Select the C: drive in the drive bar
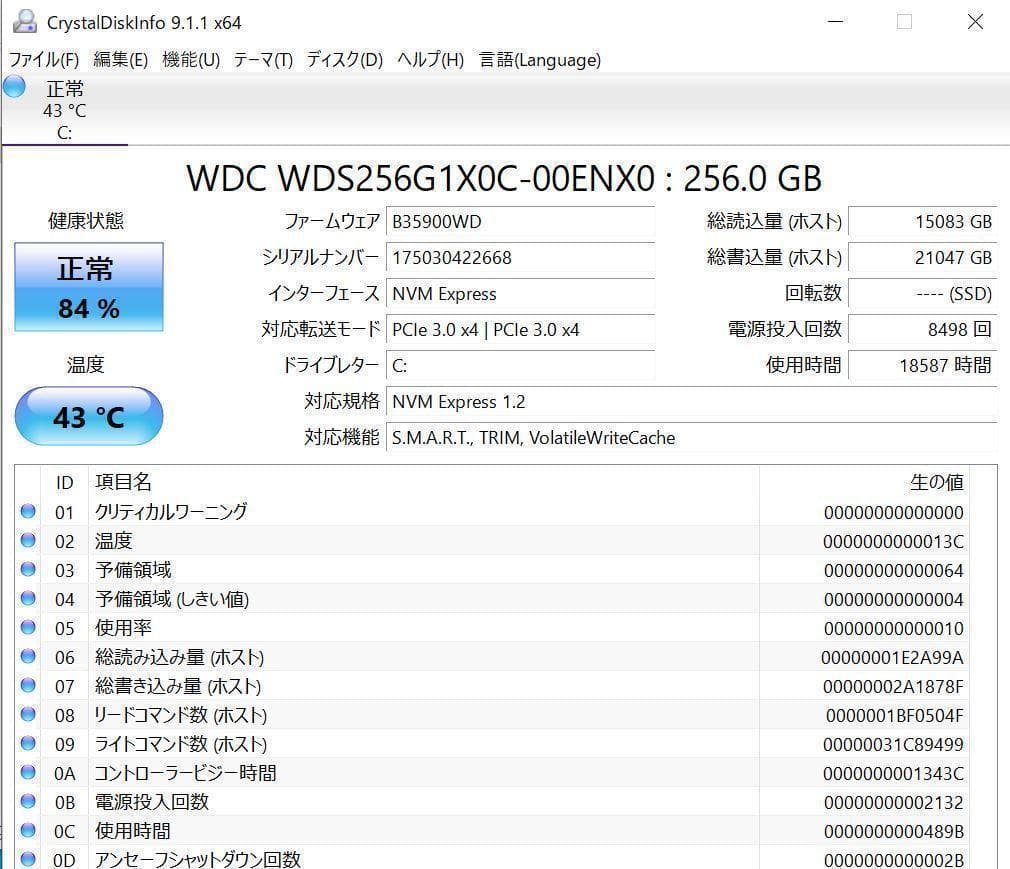This screenshot has width=1010, height=869. (66, 110)
